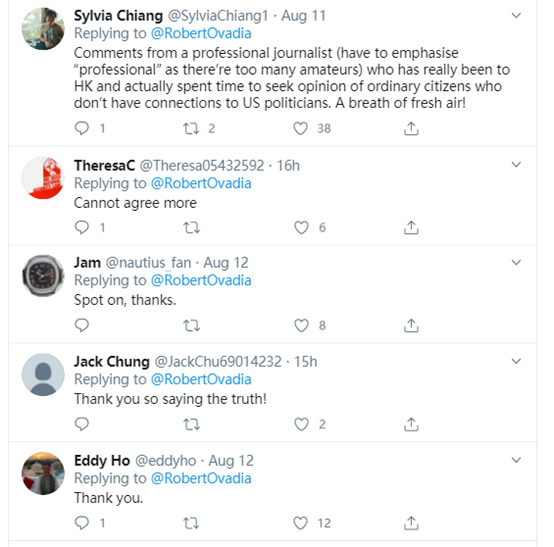The height and width of the screenshot is (547, 554).
Task: Like Jack Chung's tweet
Action: pos(301,424)
